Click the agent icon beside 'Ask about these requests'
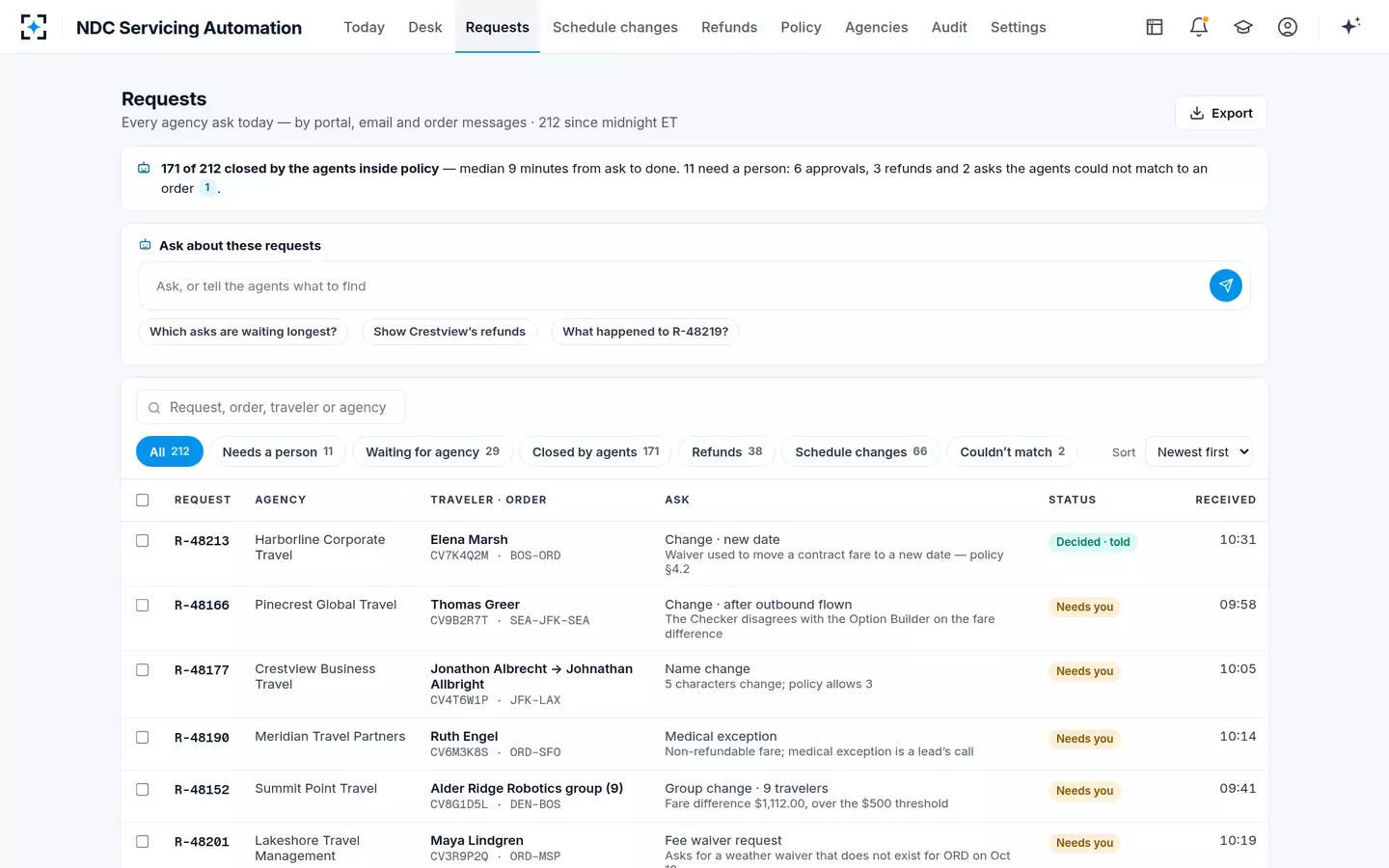 tap(145, 245)
